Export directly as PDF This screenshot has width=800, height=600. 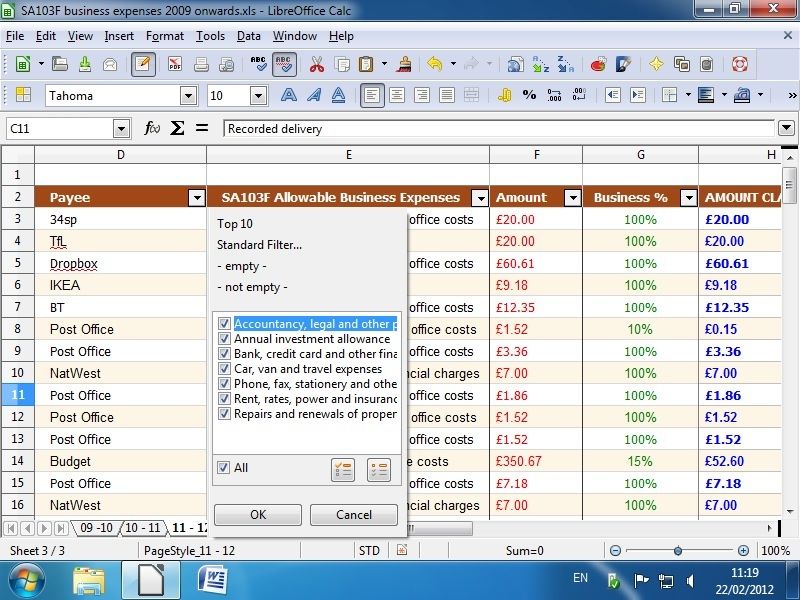click(x=175, y=64)
